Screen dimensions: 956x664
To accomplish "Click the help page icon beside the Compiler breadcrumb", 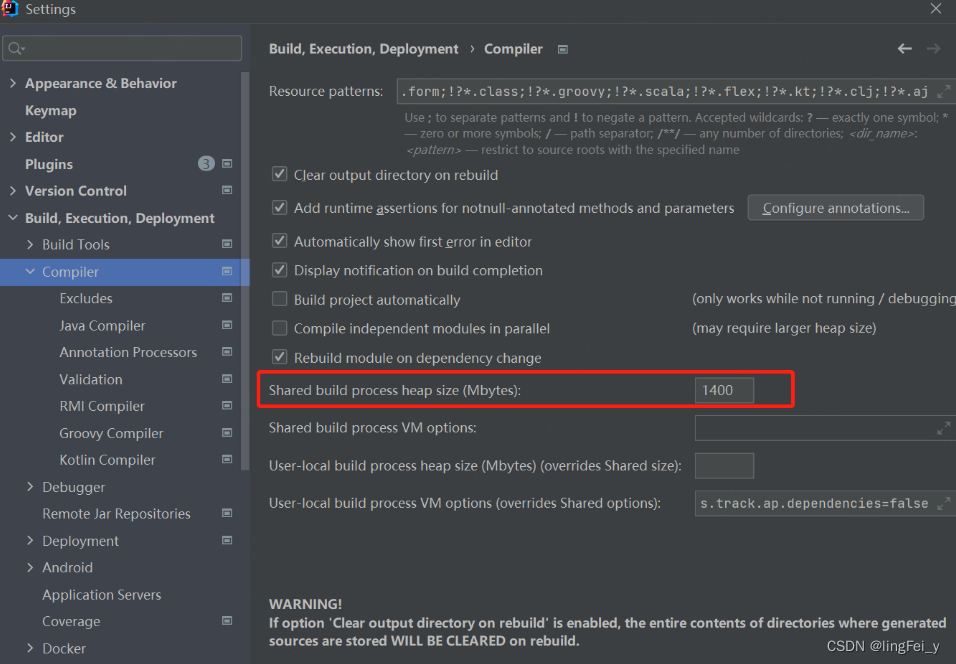I will 562,48.
